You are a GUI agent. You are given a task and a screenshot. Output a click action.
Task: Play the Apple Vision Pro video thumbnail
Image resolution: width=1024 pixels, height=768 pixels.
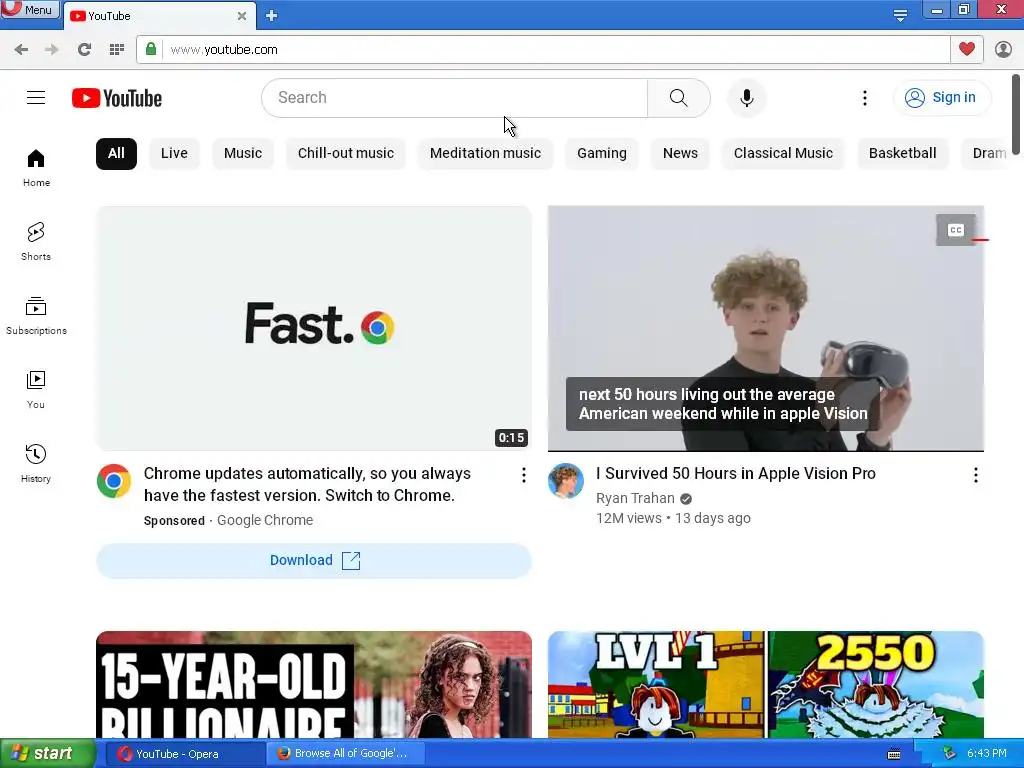pyautogui.click(x=765, y=328)
